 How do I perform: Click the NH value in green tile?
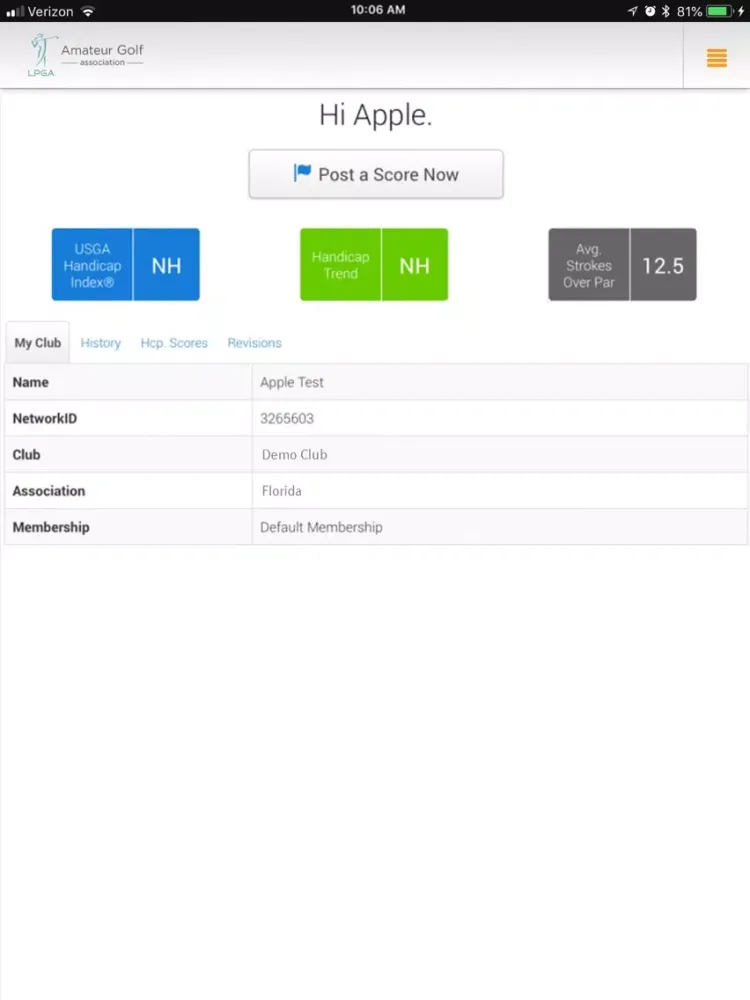415,265
